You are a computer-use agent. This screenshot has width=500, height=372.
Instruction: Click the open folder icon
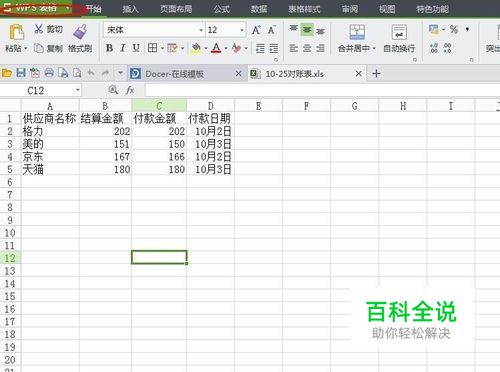point(7,73)
